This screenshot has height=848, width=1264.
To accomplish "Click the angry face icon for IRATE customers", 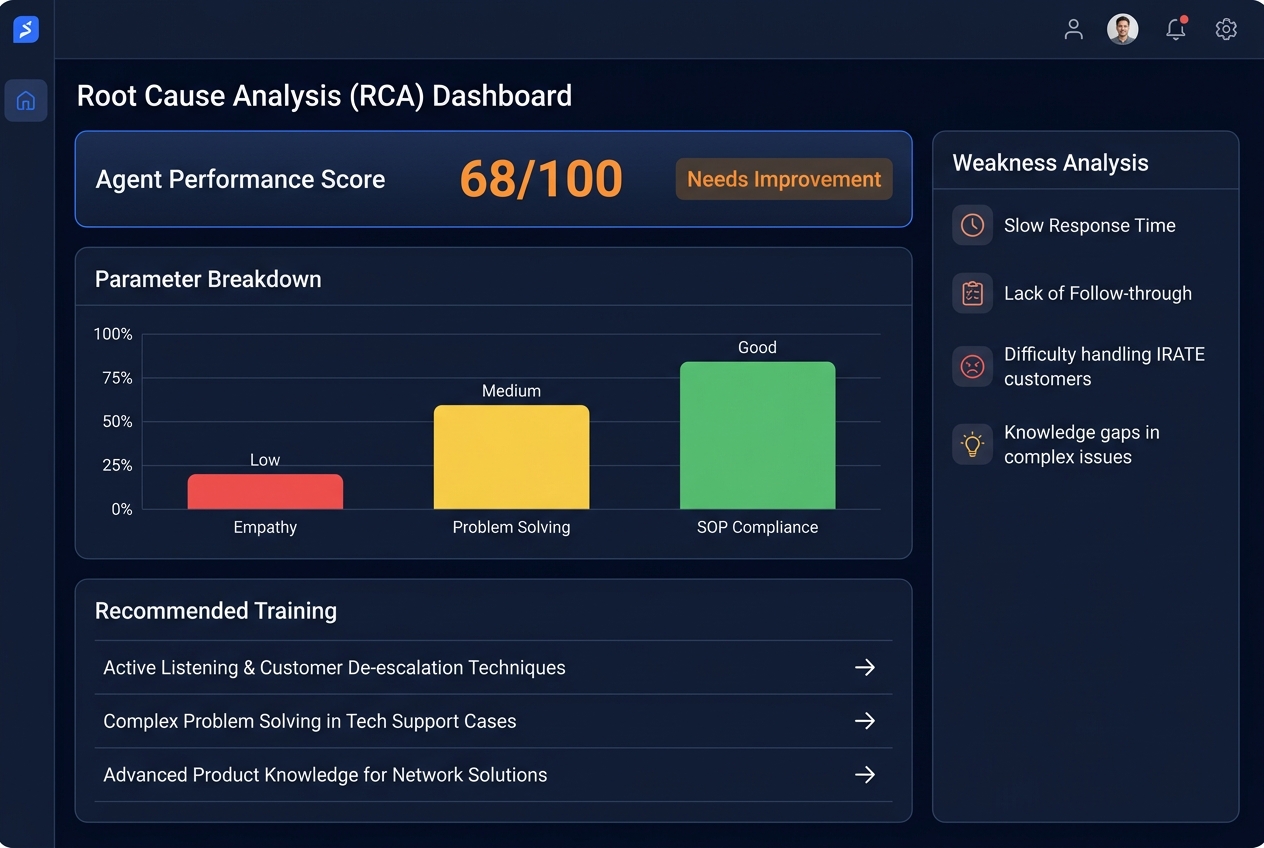I will pos(972,366).
